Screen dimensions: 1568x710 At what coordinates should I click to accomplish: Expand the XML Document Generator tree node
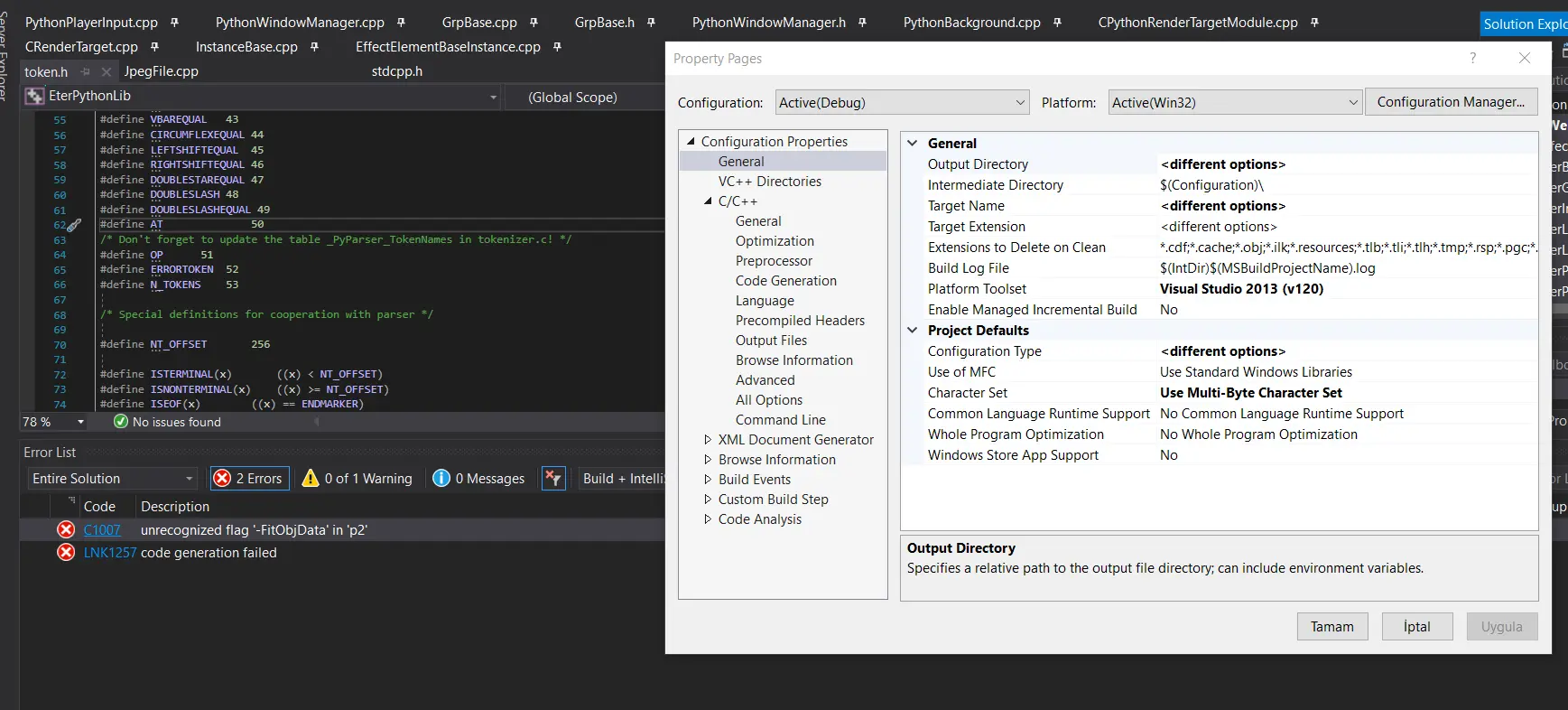[x=708, y=440]
